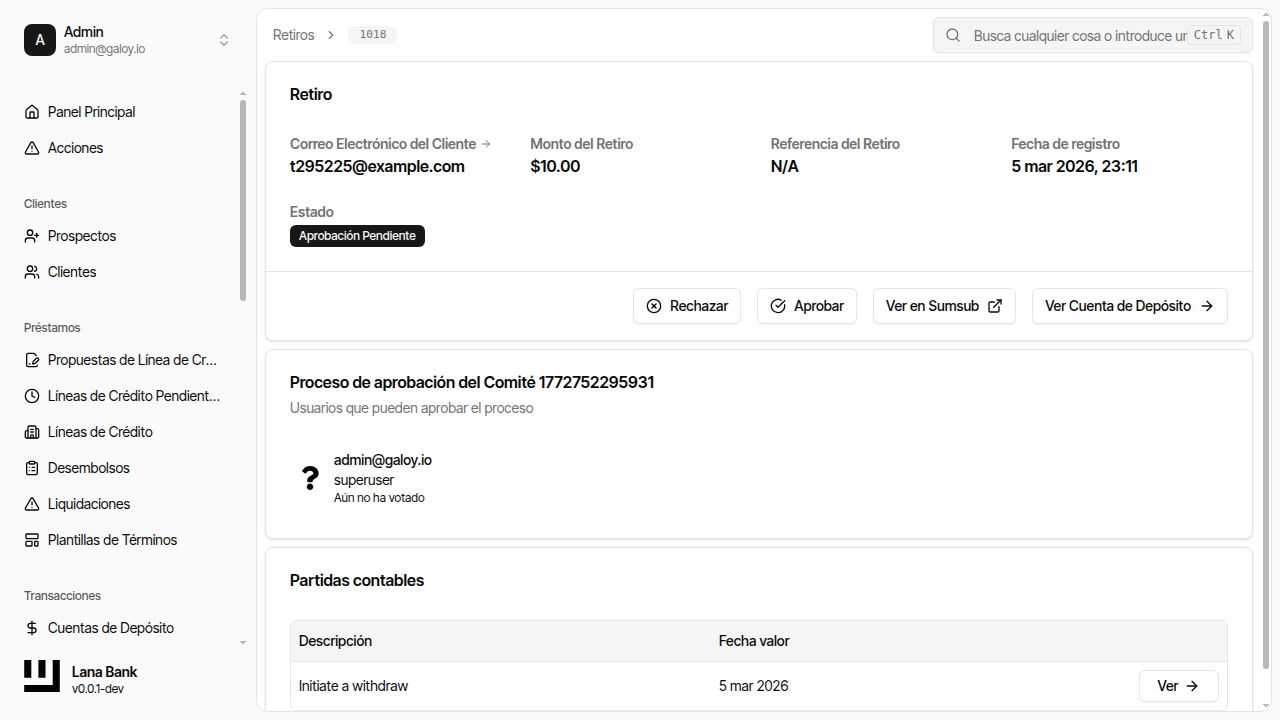Click the Líneas de Crédito building icon

(32, 432)
